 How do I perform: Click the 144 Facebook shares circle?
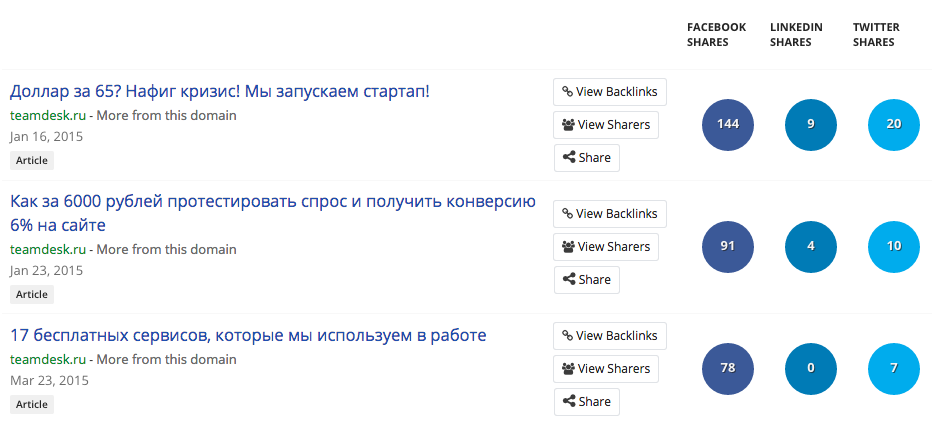tap(728, 124)
